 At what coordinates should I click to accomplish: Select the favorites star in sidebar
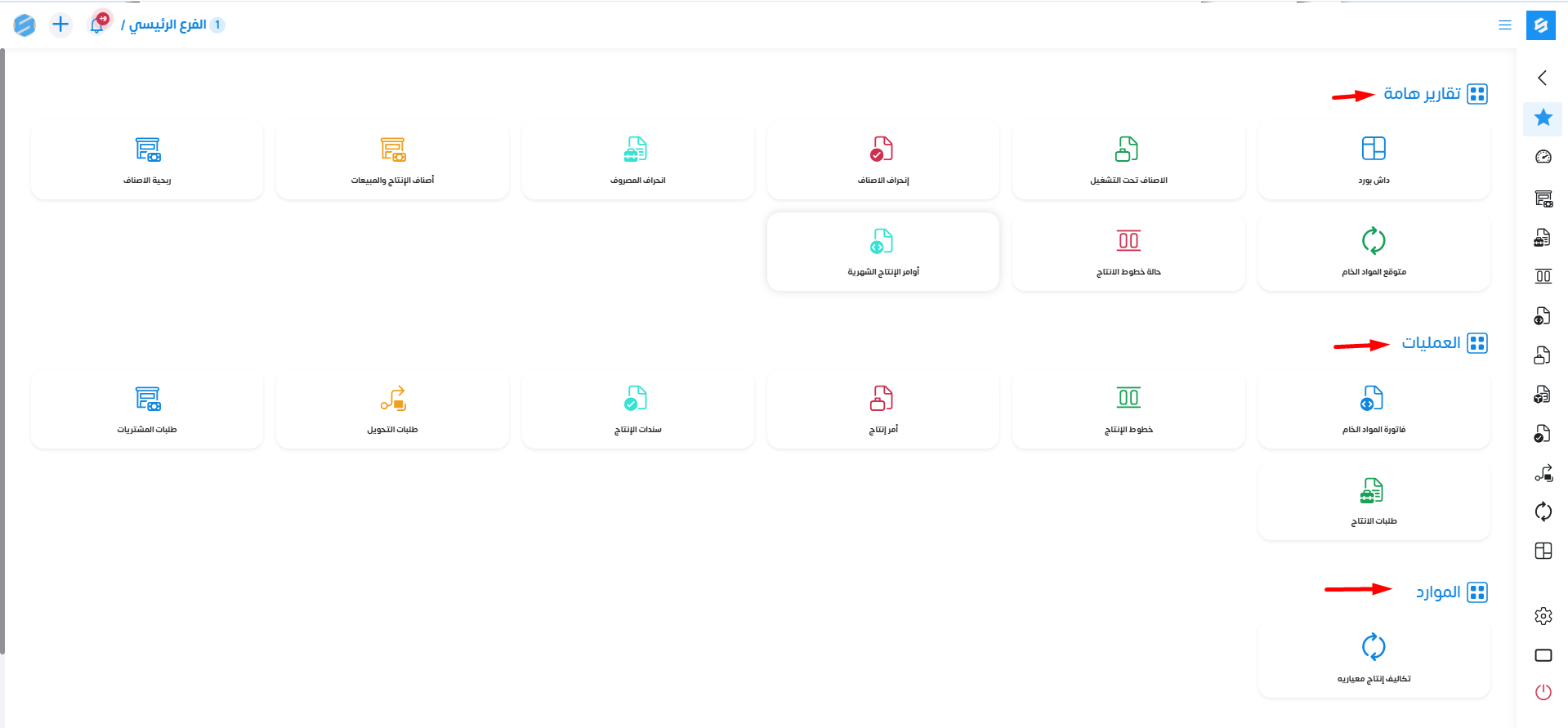(1543, 118)
